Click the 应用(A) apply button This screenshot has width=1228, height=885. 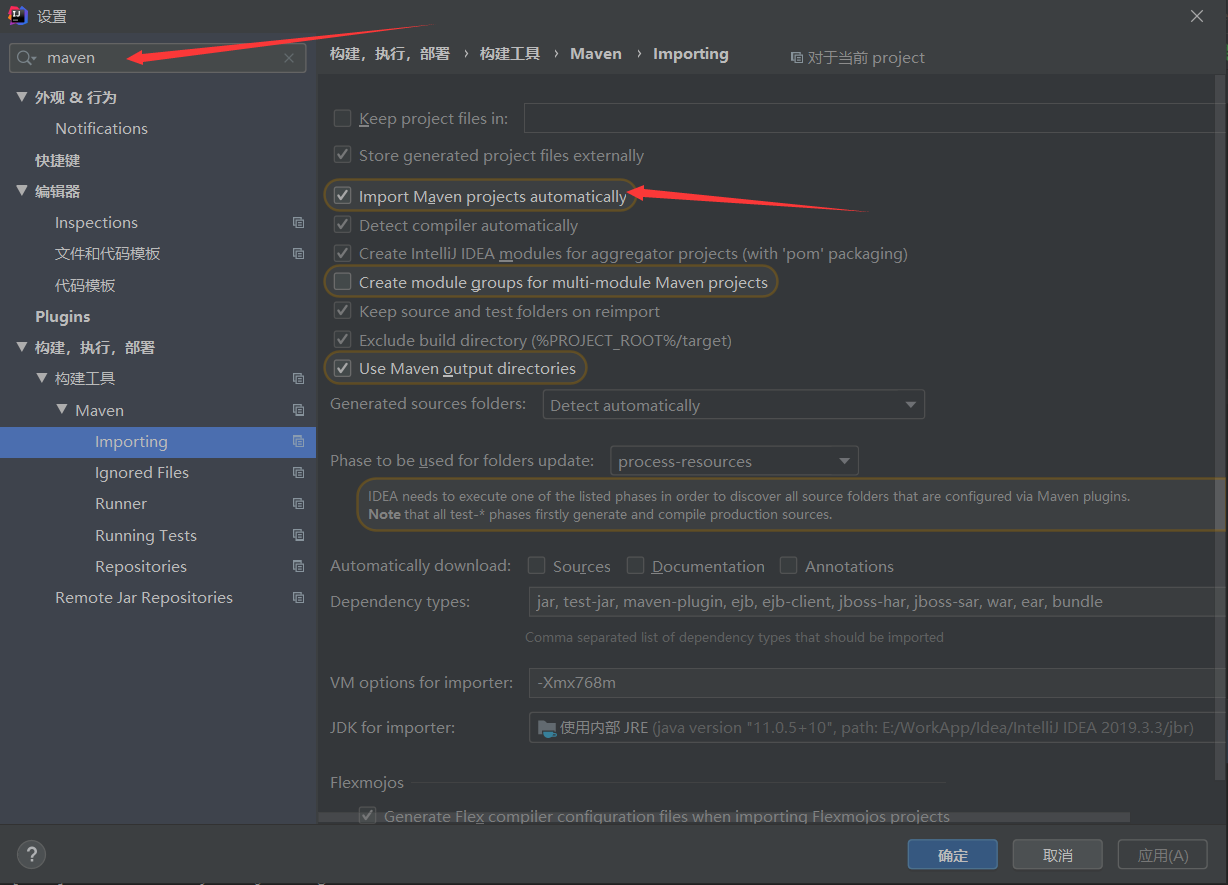(1163, 855)
